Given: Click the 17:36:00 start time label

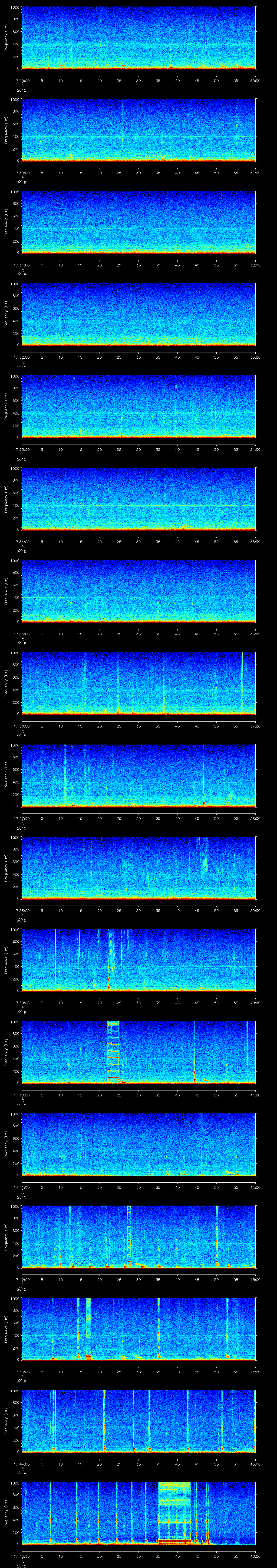Looking at the screenshot, I should (x=21, y=726).
